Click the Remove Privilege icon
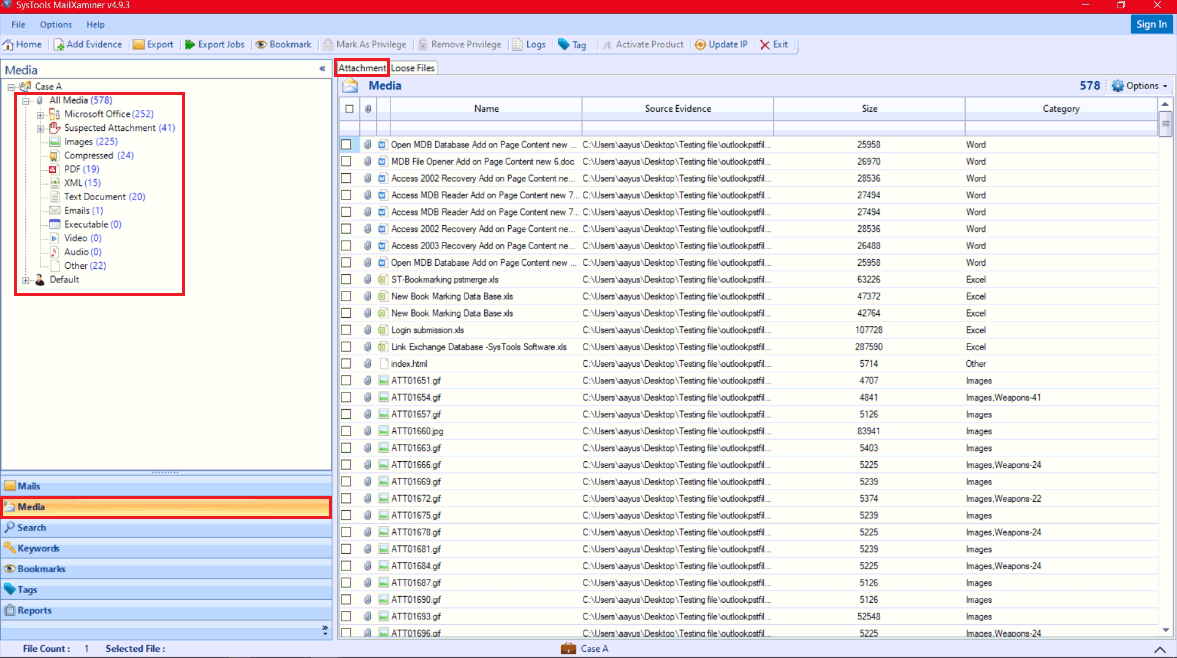The image size is (1177, 658). (423, 45)
